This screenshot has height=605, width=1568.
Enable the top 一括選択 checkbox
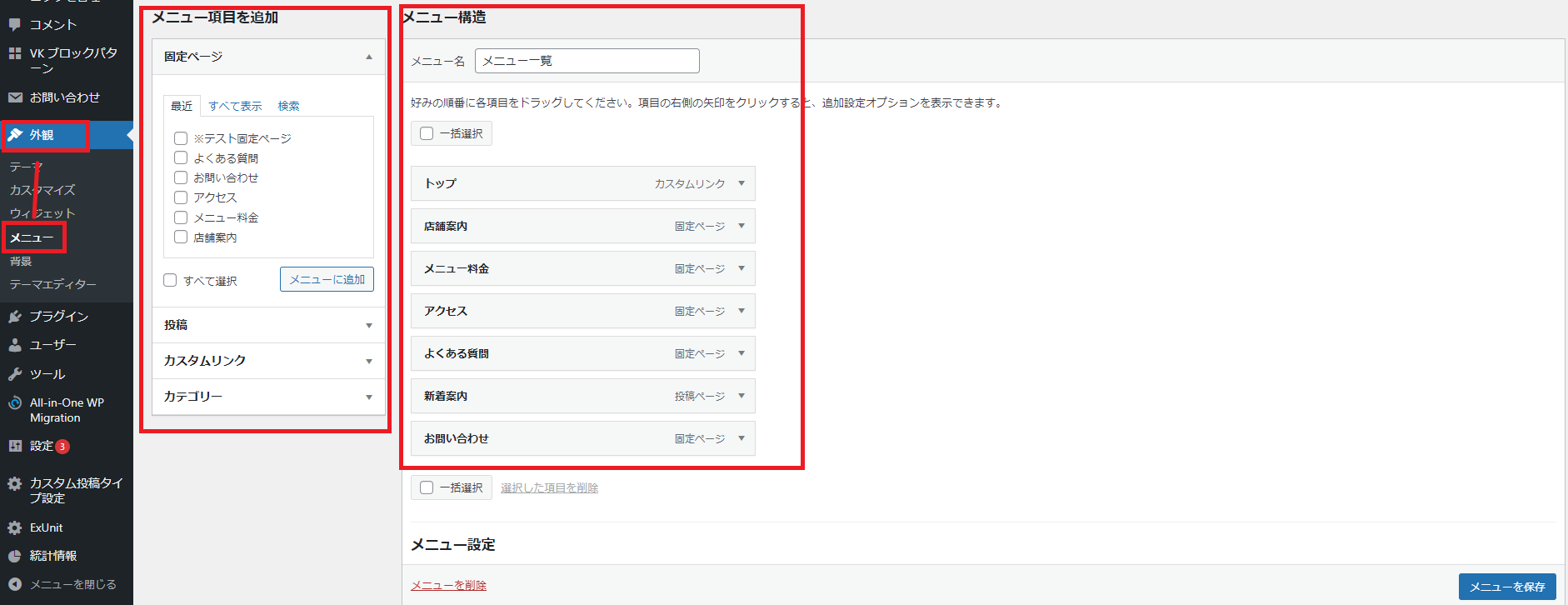(x=427, y=133)
